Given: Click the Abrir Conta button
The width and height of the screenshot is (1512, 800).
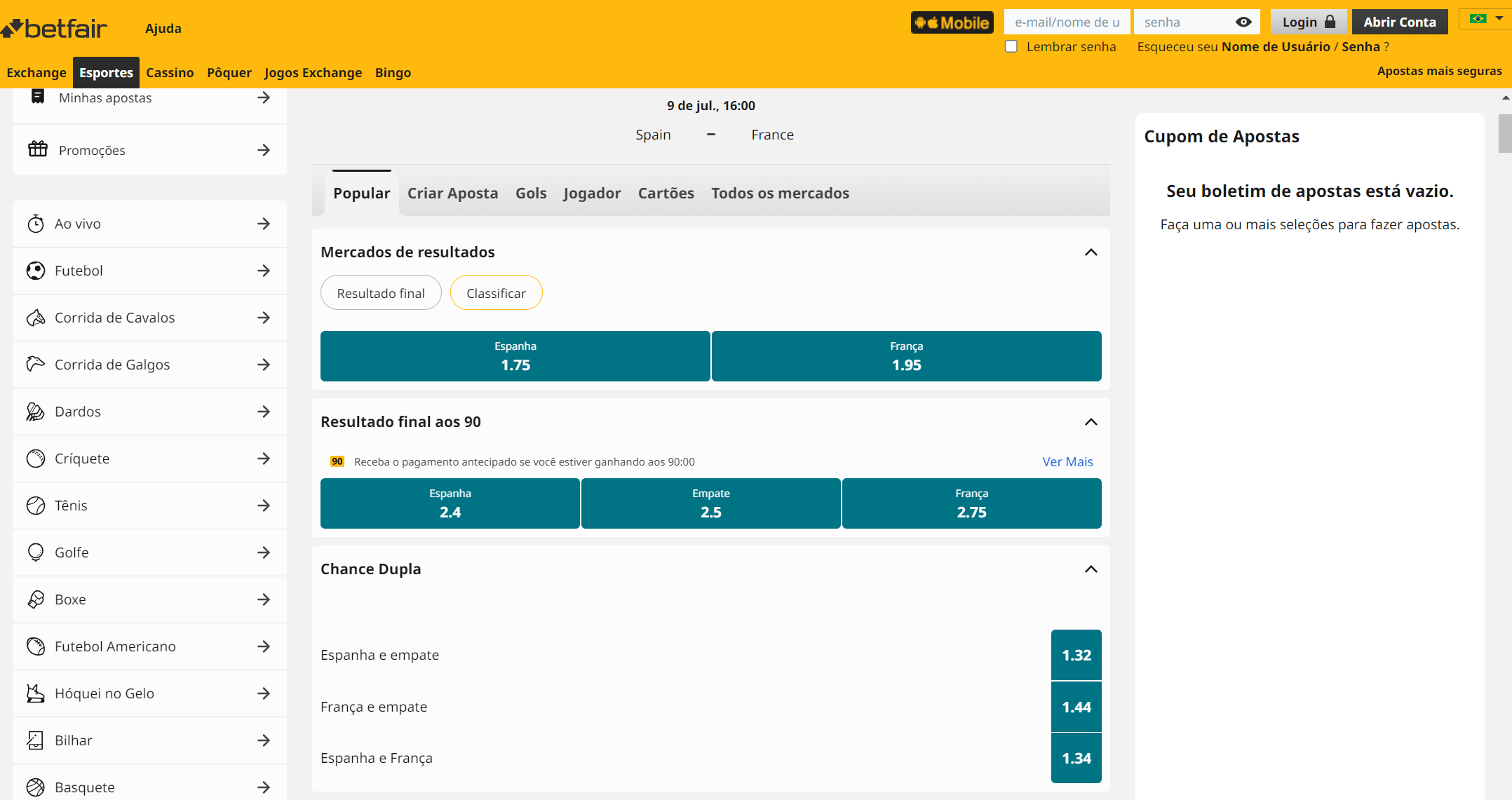Looking at the screenshot, I should (1400, 22).
